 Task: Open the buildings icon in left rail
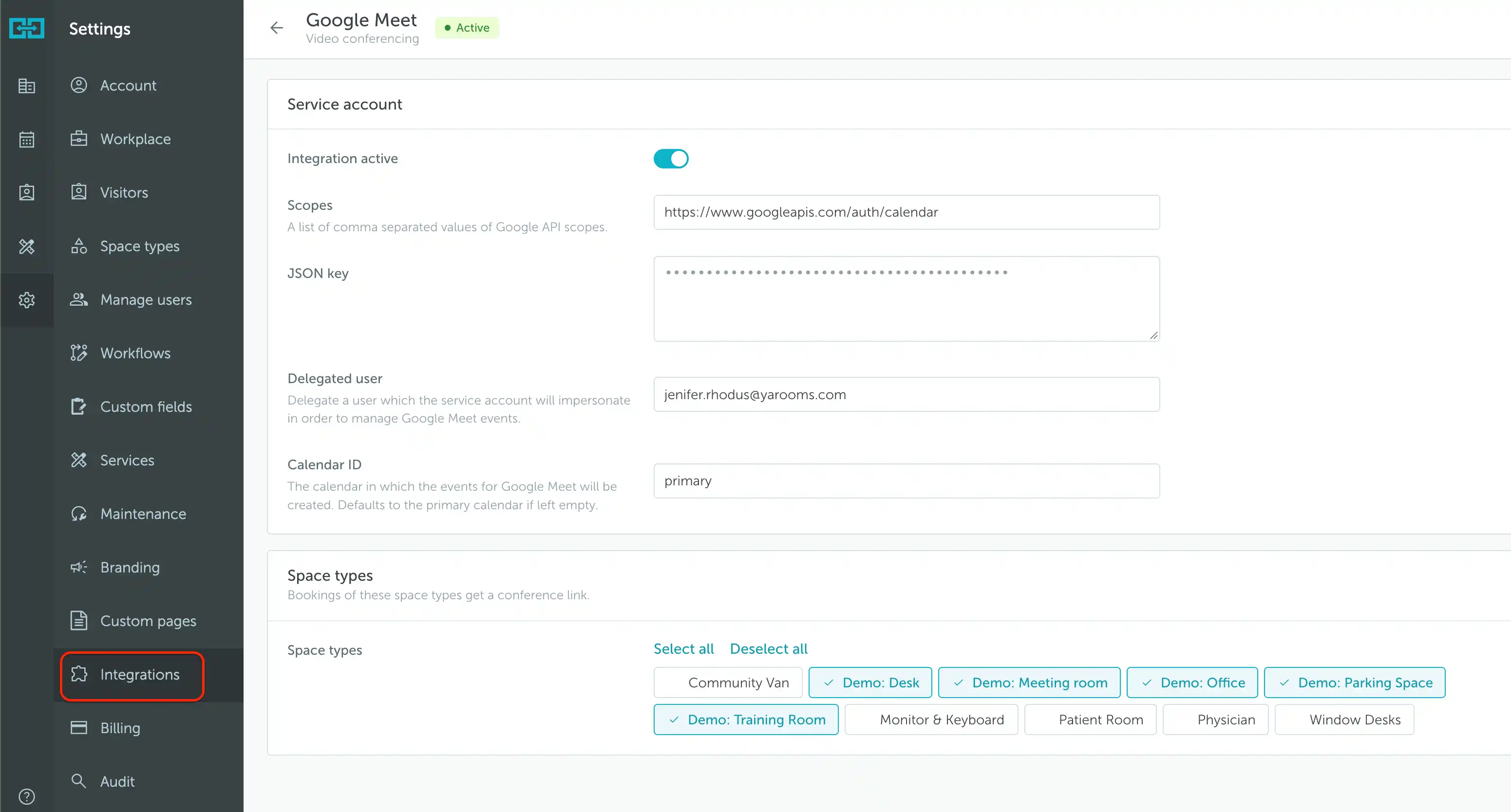coord(26,86)
